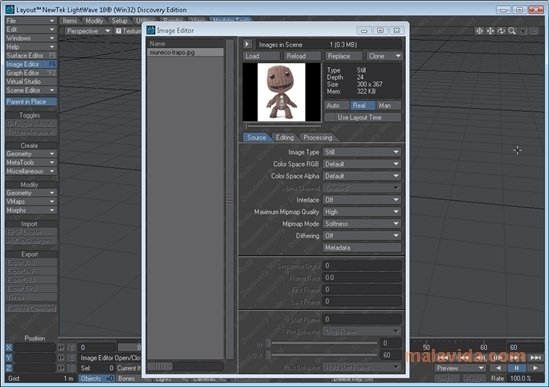The image size is (549, 387).
Task: Open Graph Editor from sidebar
Action: [31, 73]
